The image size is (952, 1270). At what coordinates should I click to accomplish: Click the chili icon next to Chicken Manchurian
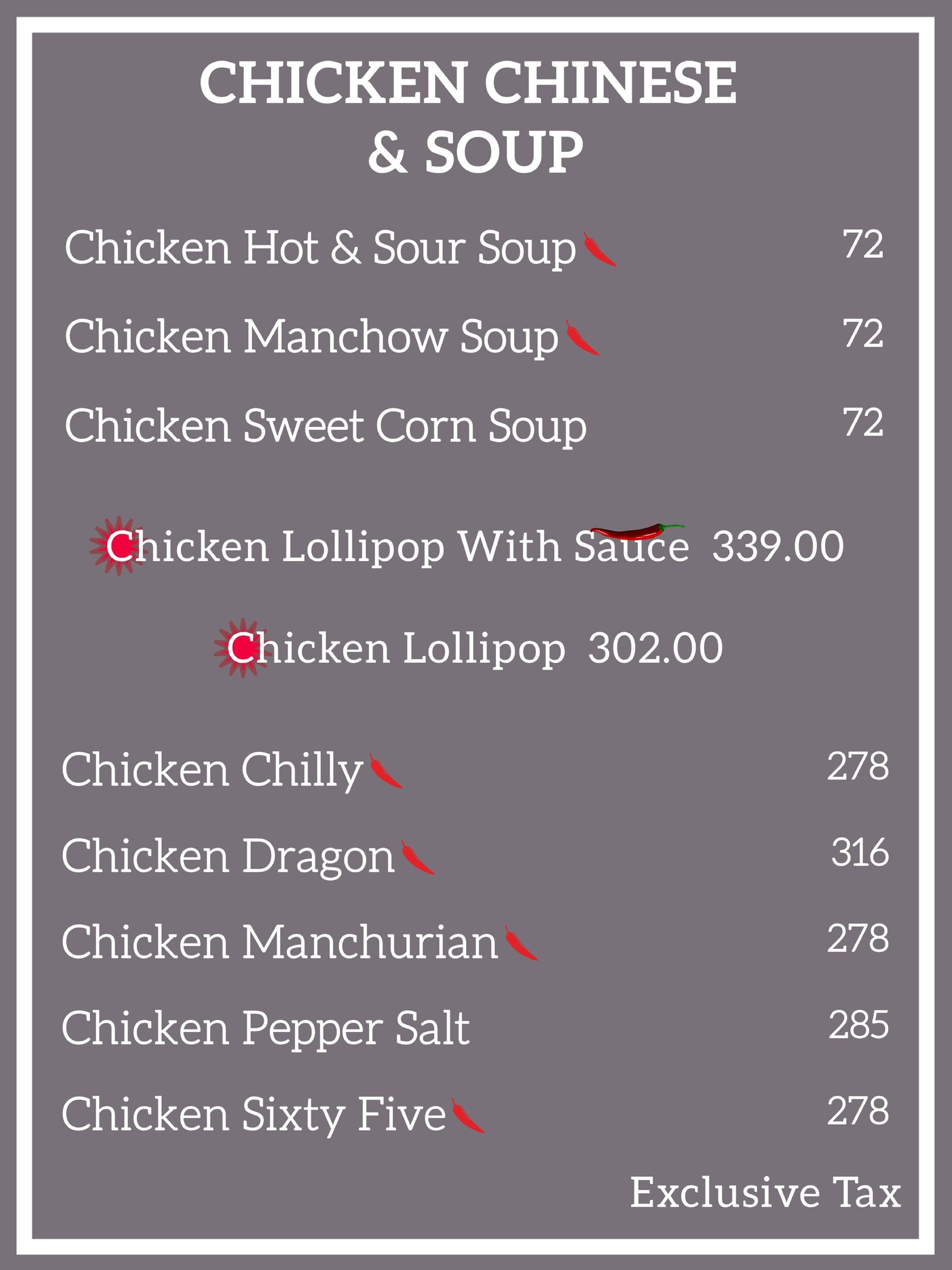coord(522,943)
